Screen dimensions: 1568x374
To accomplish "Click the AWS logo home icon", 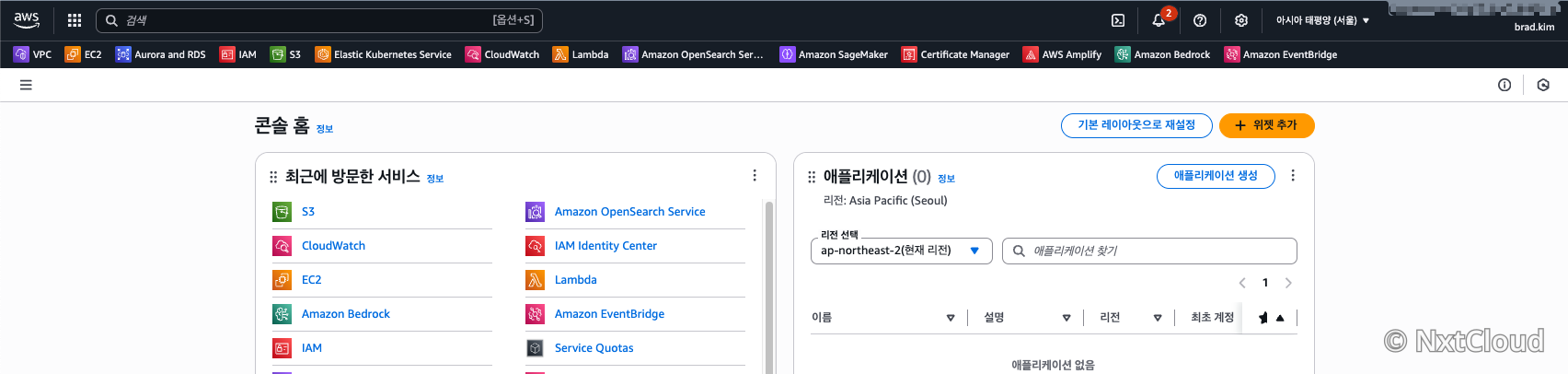I will coord(27,19).
